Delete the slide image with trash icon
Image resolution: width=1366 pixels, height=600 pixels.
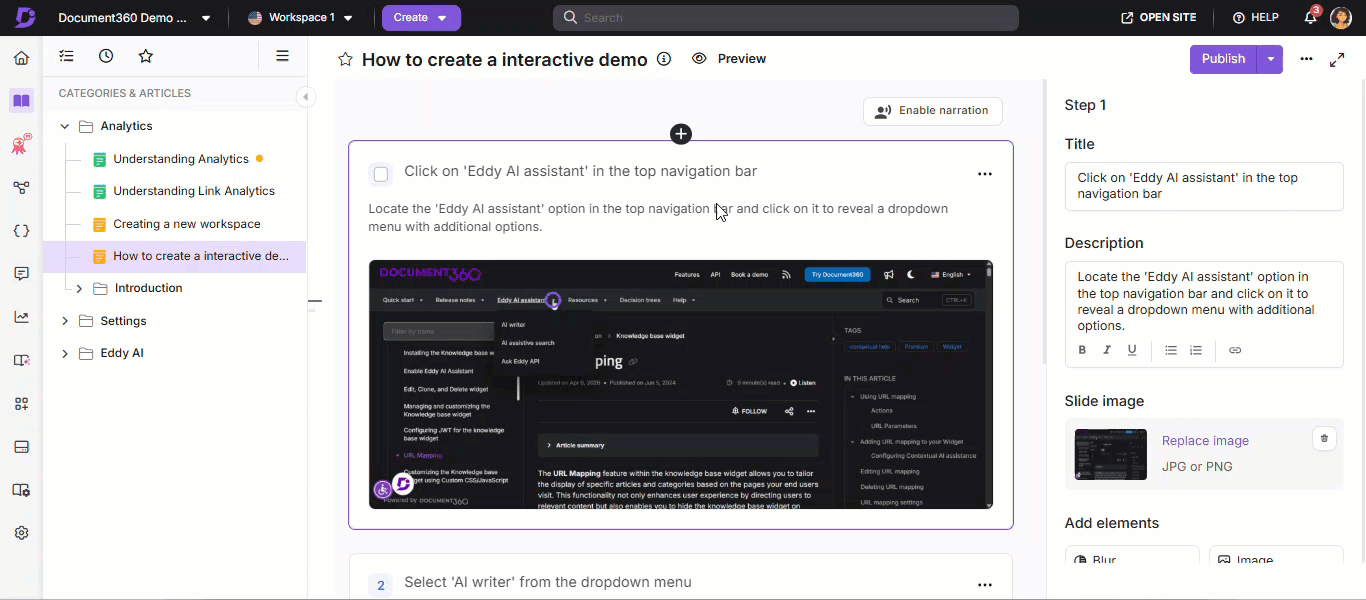pos(1324,438)
